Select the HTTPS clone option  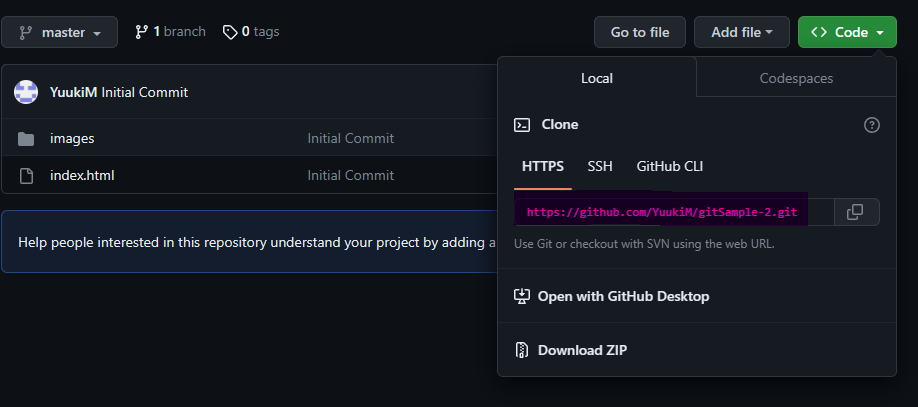(543, 166)
